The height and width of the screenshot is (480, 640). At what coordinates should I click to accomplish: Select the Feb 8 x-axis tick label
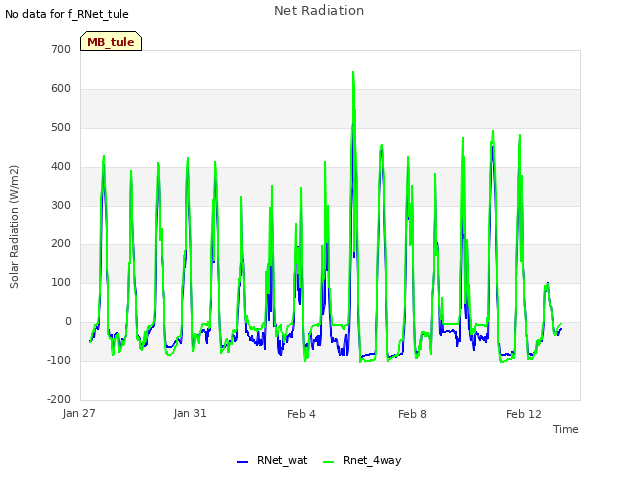412,414
